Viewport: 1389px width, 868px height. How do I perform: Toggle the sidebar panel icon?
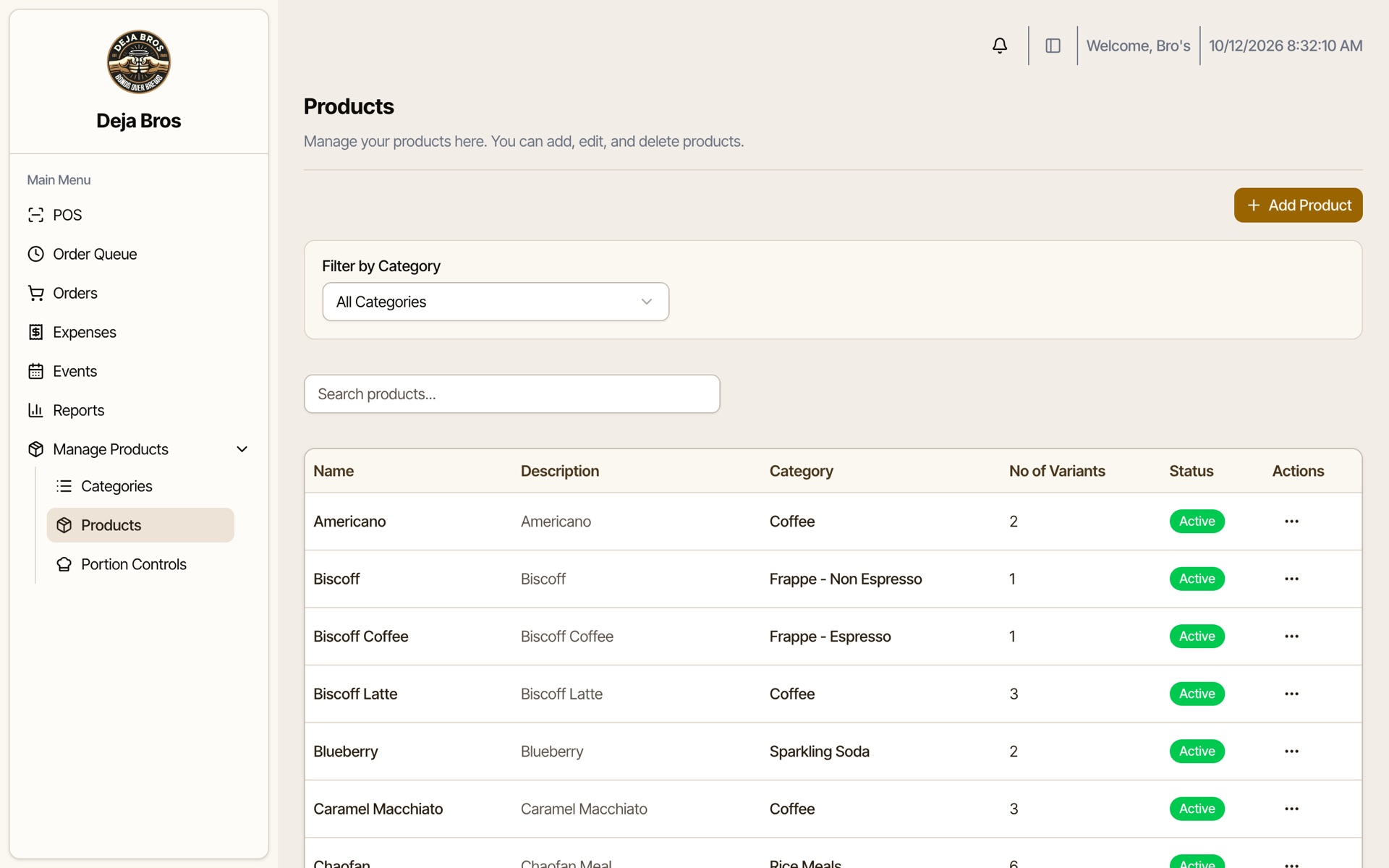tap(1053, 46)
